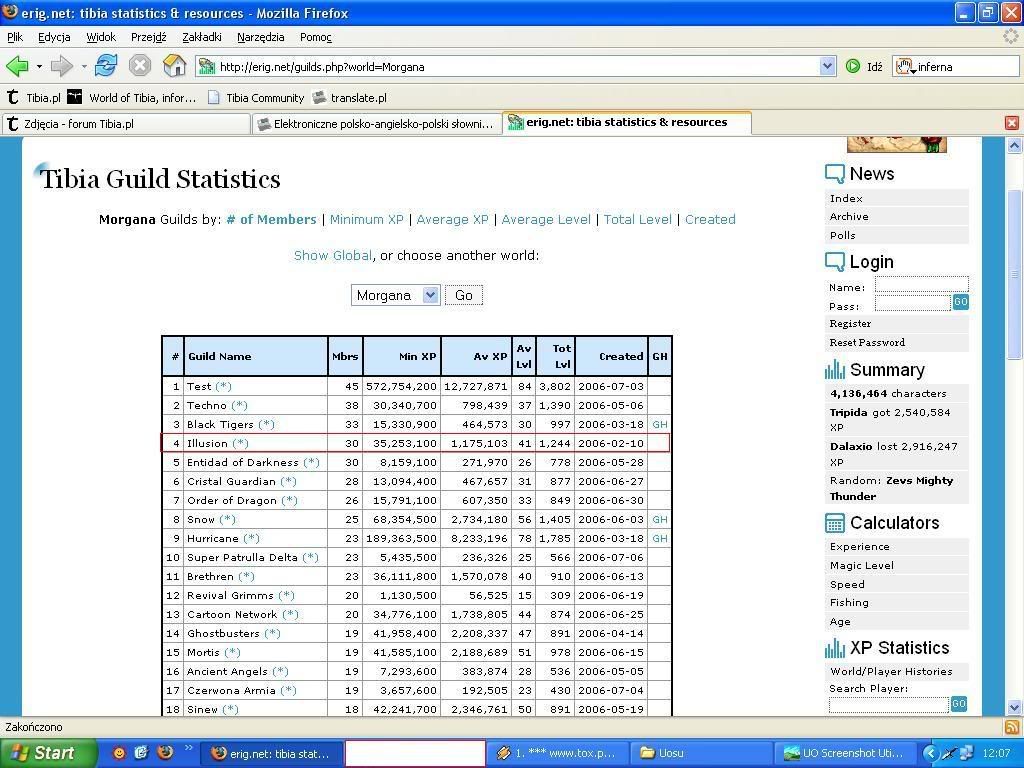The width and height of the screenshot is (1024, 768).
Task: Open the Plik menu
Action: pos(15,37)
